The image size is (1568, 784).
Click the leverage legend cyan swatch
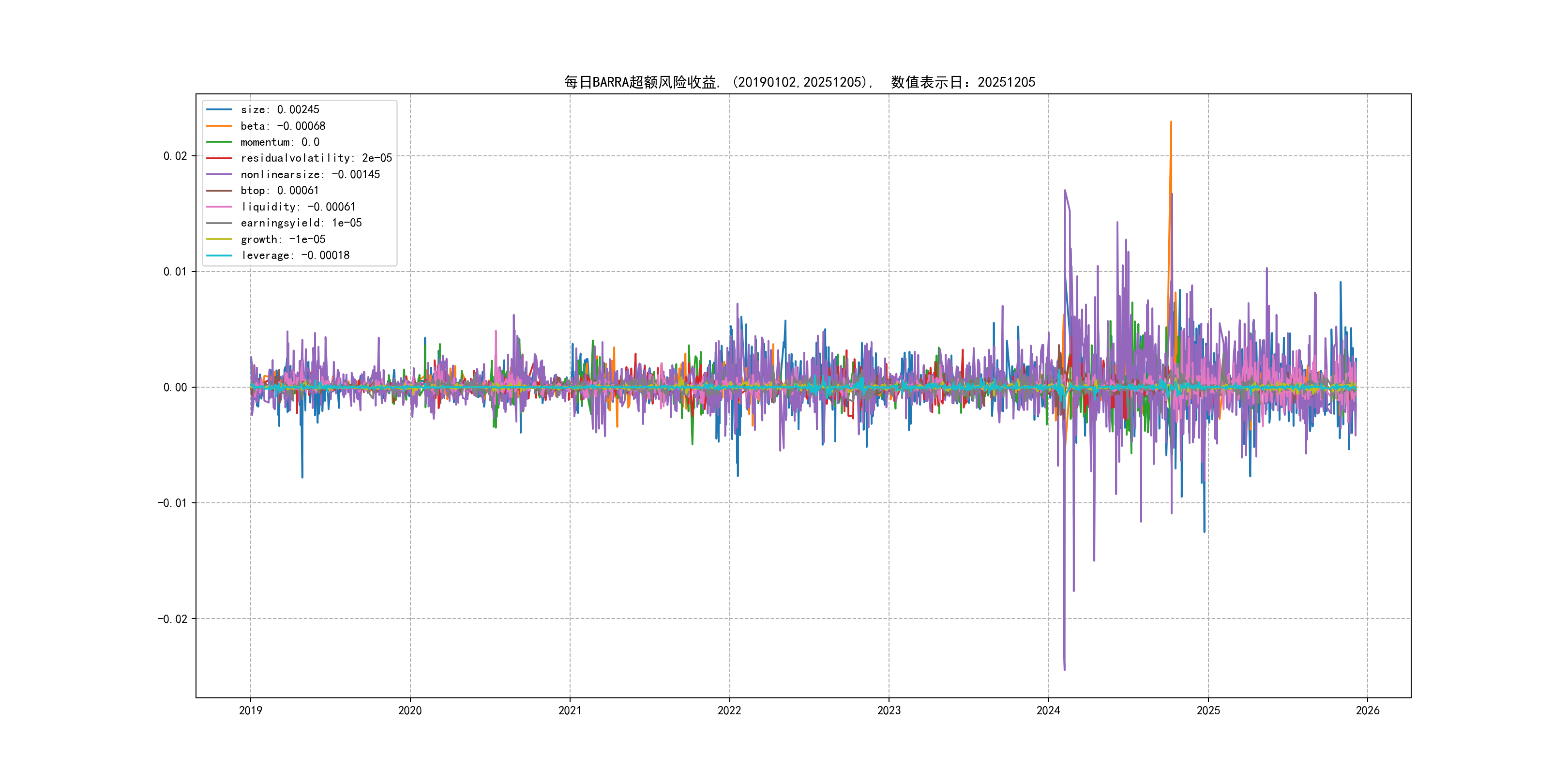(219, 256)
